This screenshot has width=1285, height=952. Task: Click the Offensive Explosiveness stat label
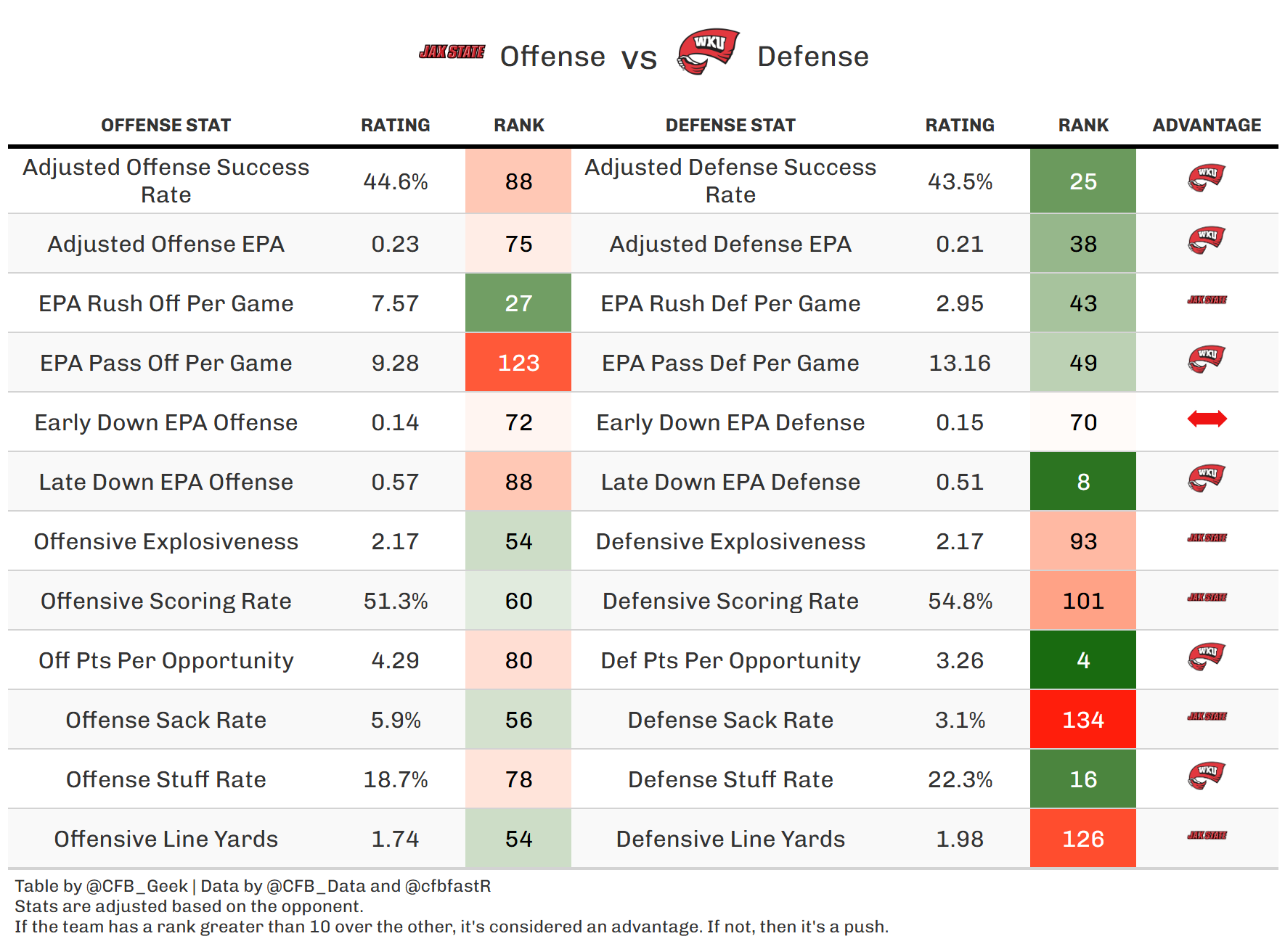pos(166,541)
